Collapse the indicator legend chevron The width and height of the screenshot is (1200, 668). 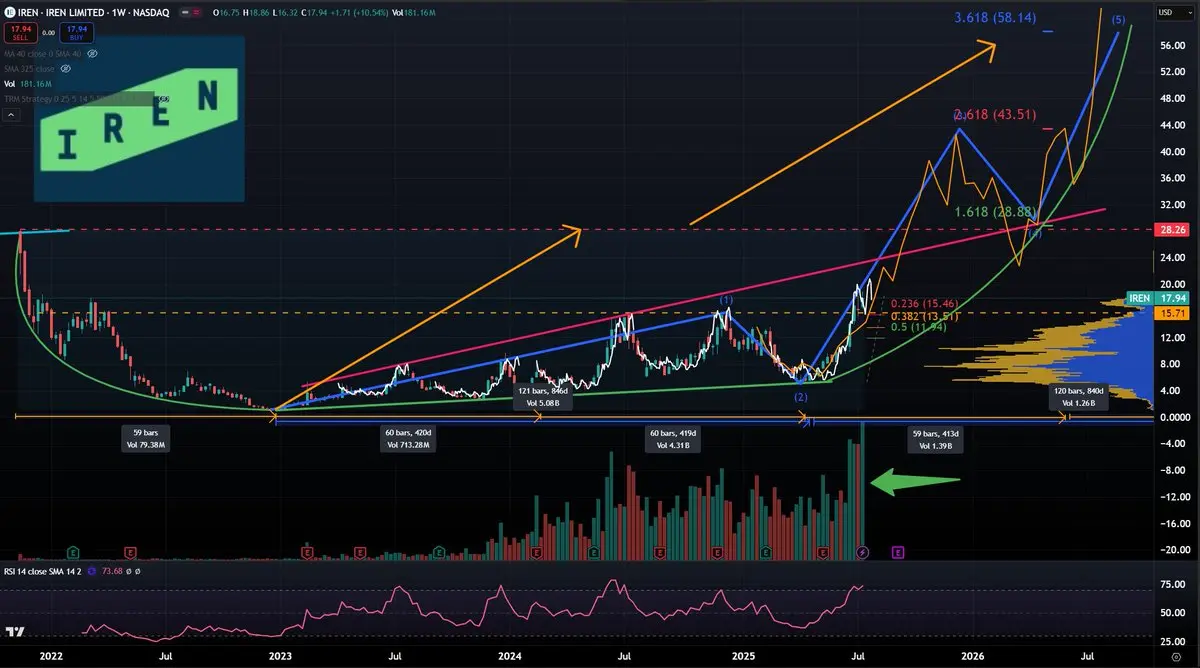point(10,115)
